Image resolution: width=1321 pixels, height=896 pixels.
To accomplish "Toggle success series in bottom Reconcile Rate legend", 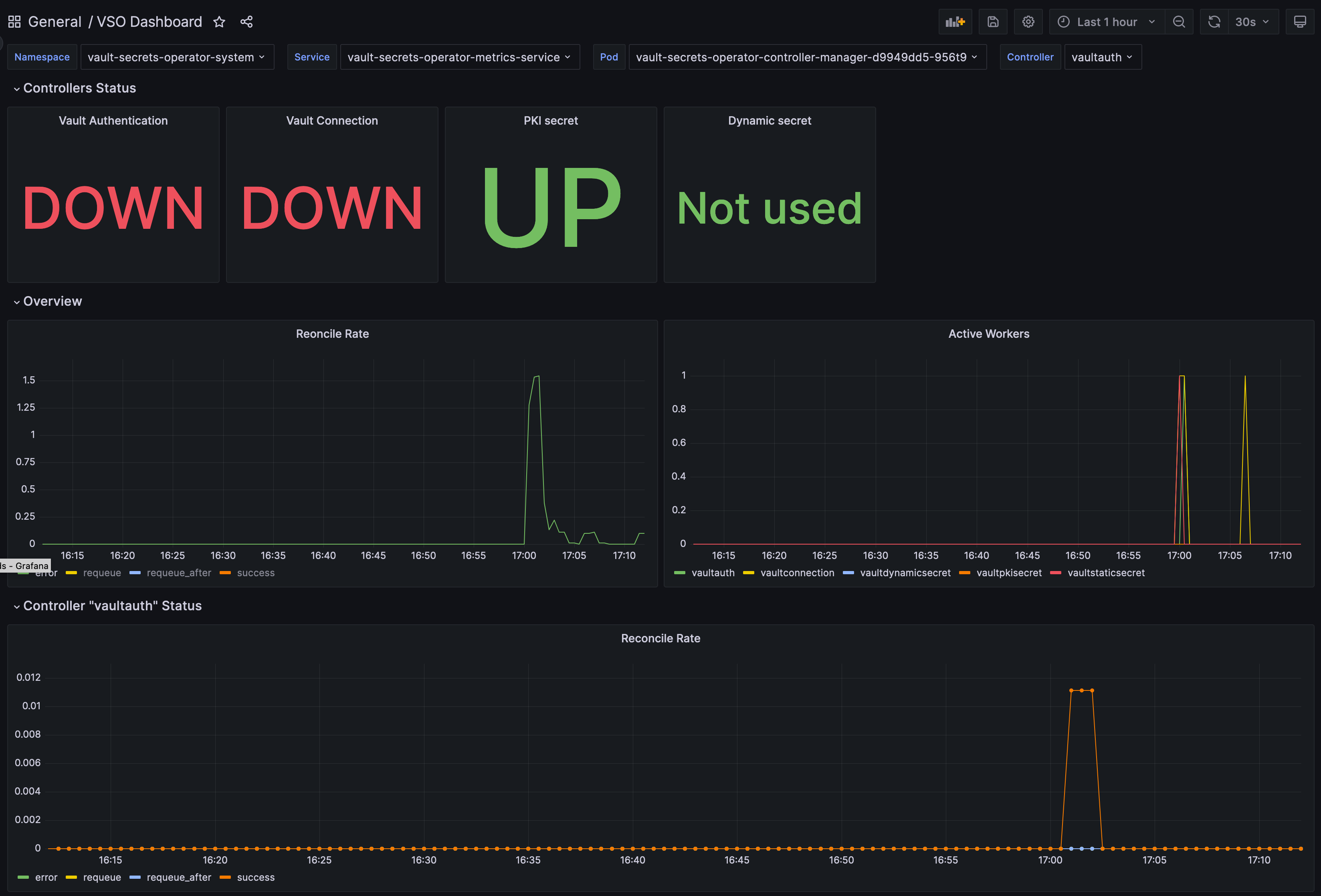I will [x=255, y=877].
